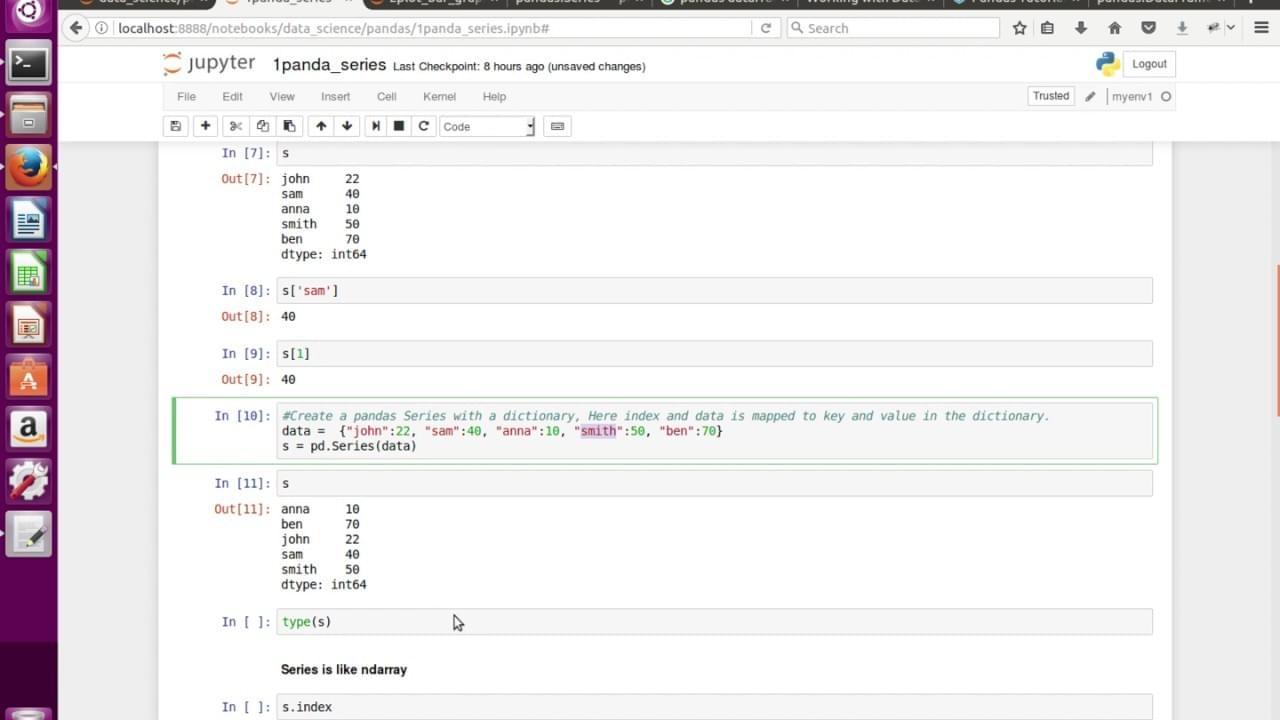Open the Kernel menu
The image size is (1280, 720).
[x=439, y=97]
